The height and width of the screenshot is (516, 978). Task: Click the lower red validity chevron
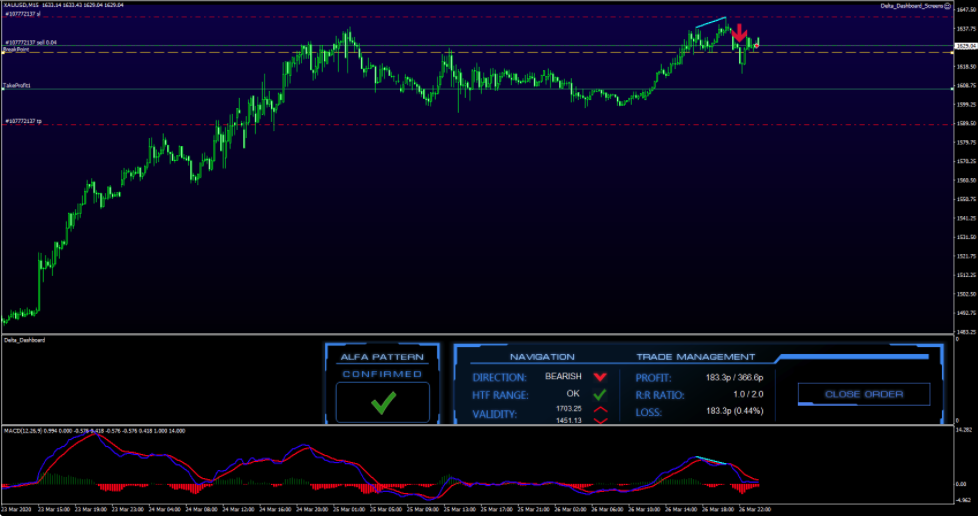coord(600,421)
